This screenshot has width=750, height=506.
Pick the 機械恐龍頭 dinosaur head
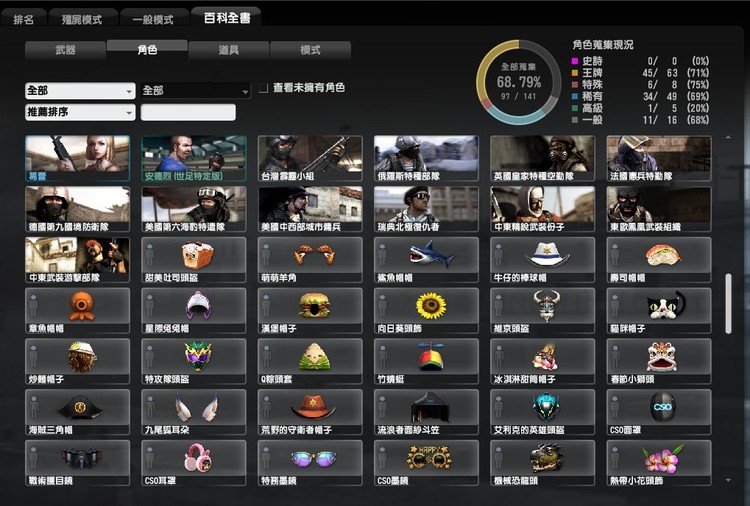[542, 462]
